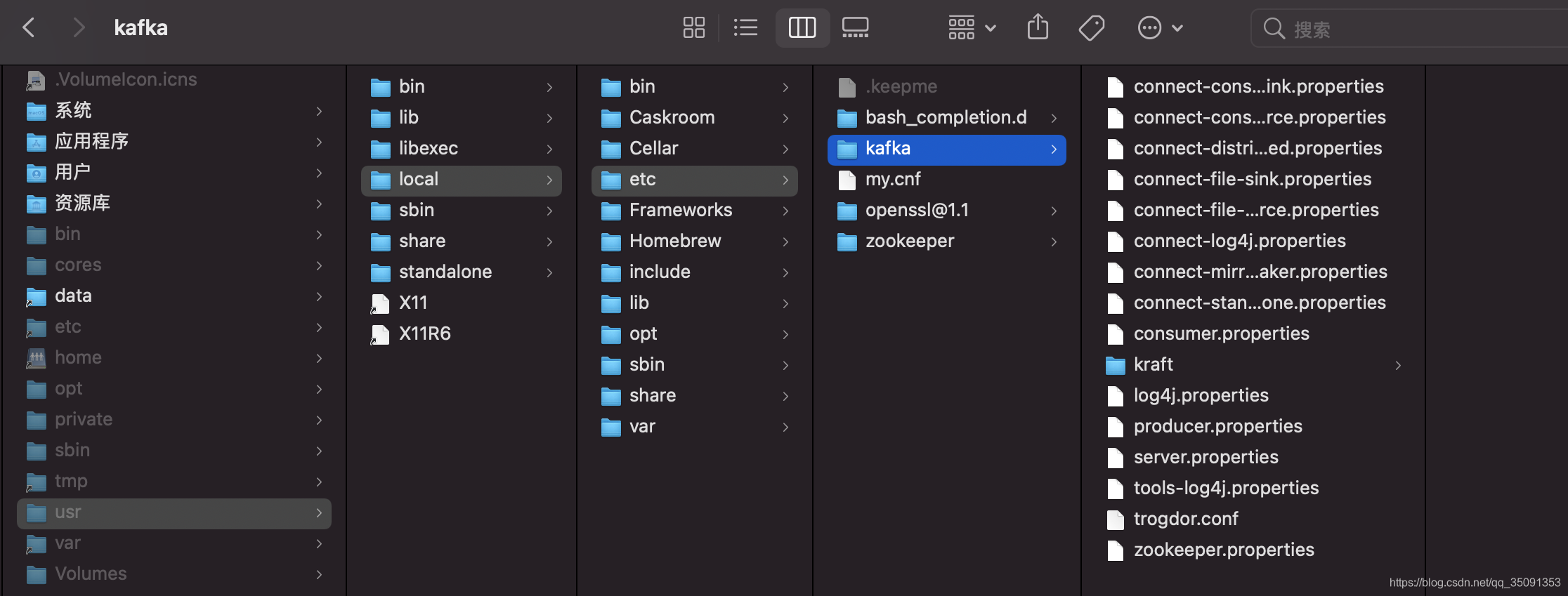Select connect-distri...ed.properties file

[1254, 149]
